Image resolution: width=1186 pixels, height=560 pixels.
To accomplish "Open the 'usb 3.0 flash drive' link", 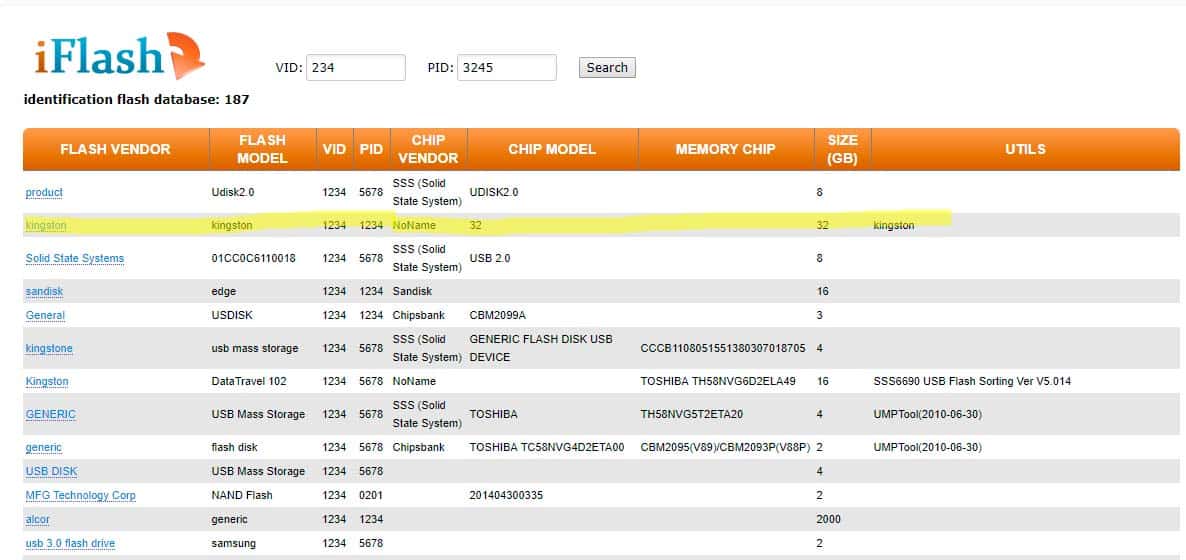I will pos(70,543).
